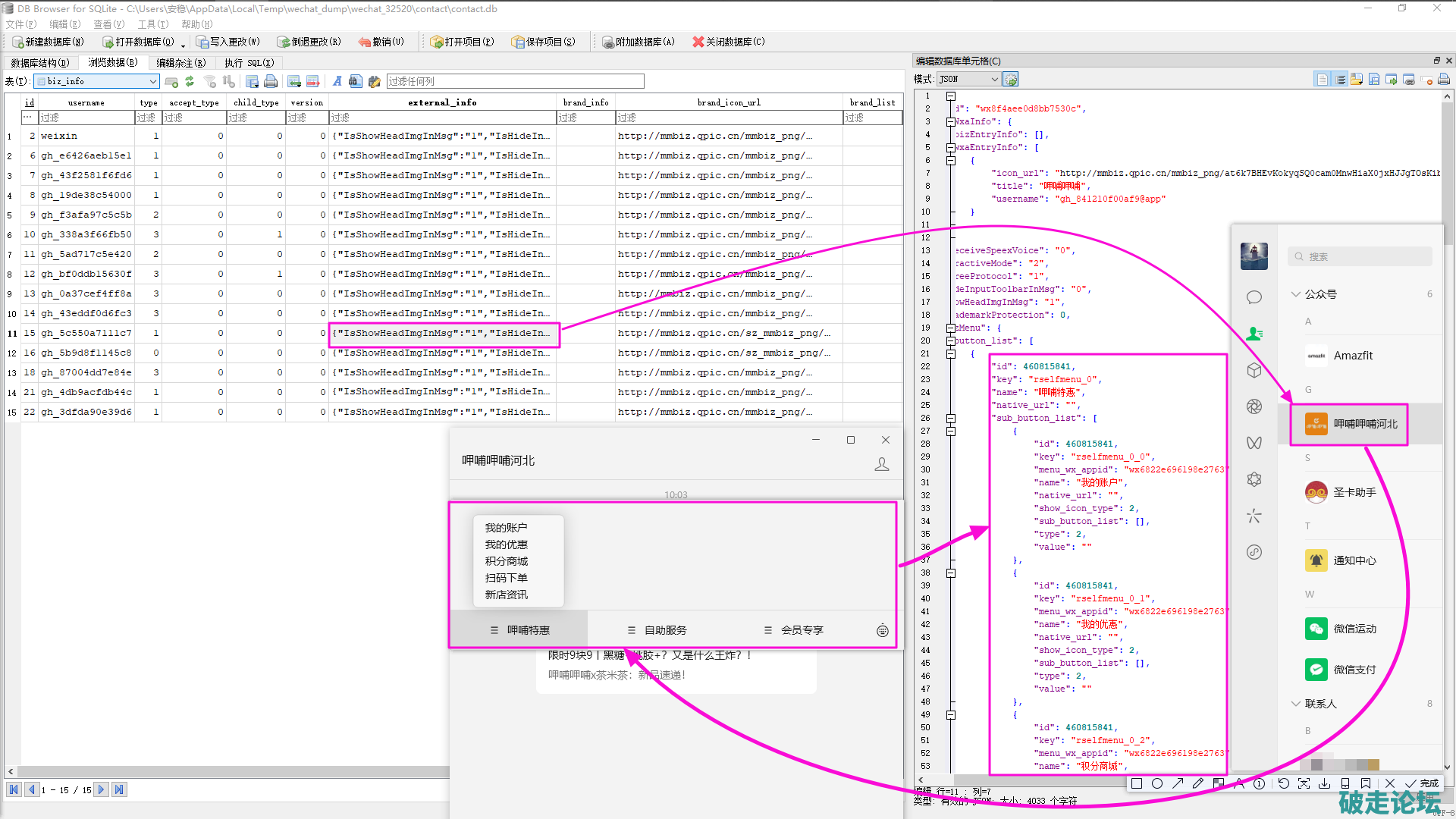The height and width of the screenshot is (819, 1456).
Task: Switch chat menu to keyboard input
Action: [x=882, y=630]
